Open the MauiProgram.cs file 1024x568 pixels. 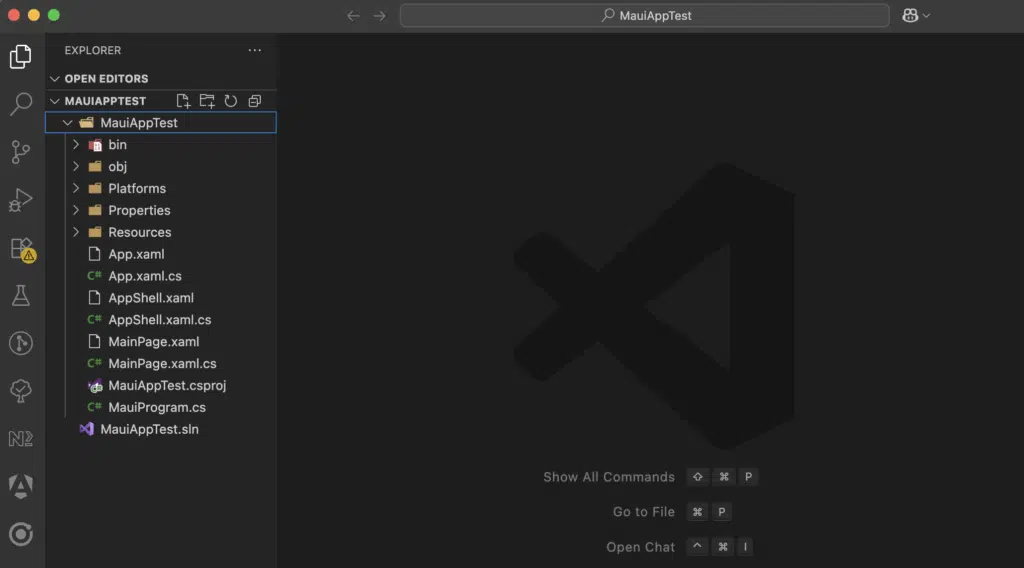coord(156,408)
